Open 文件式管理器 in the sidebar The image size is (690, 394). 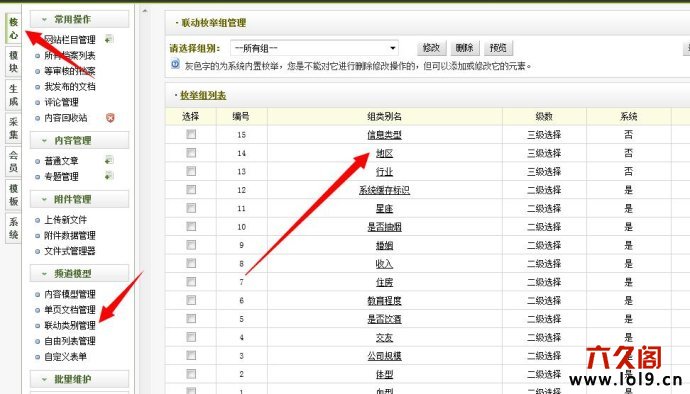(x=70, y=251)
